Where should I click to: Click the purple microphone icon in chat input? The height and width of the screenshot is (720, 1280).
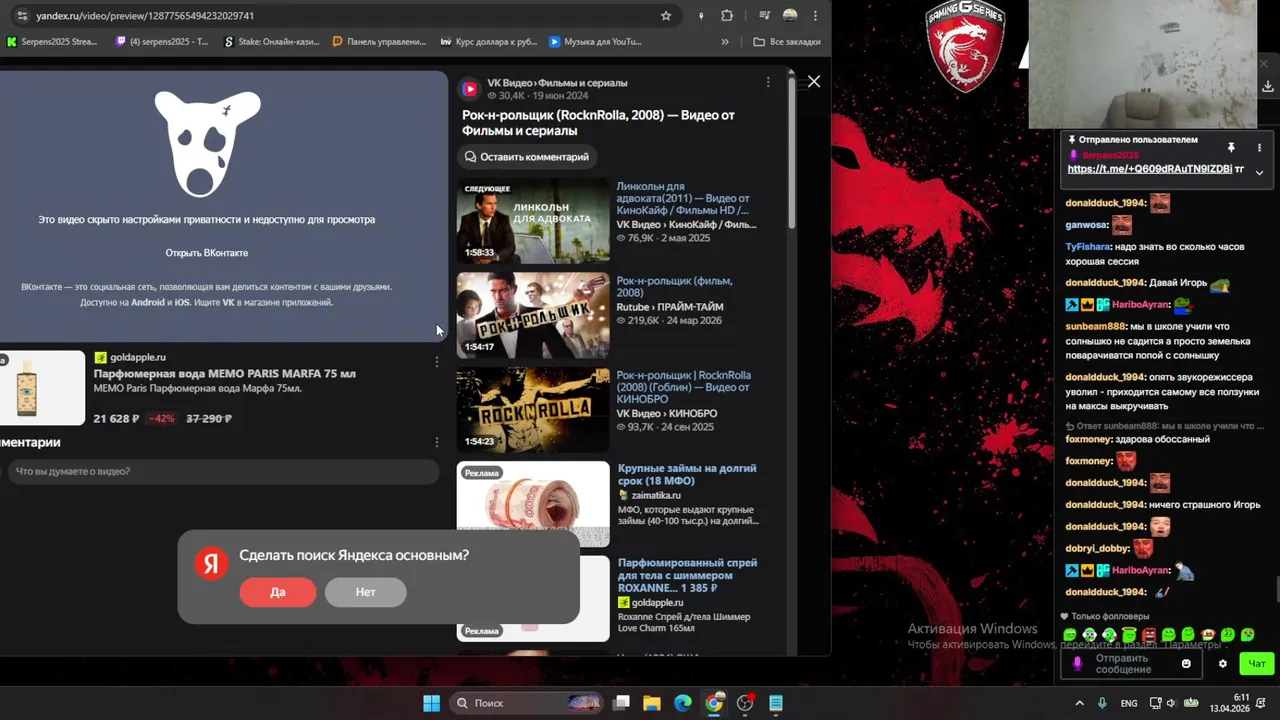1077,663
